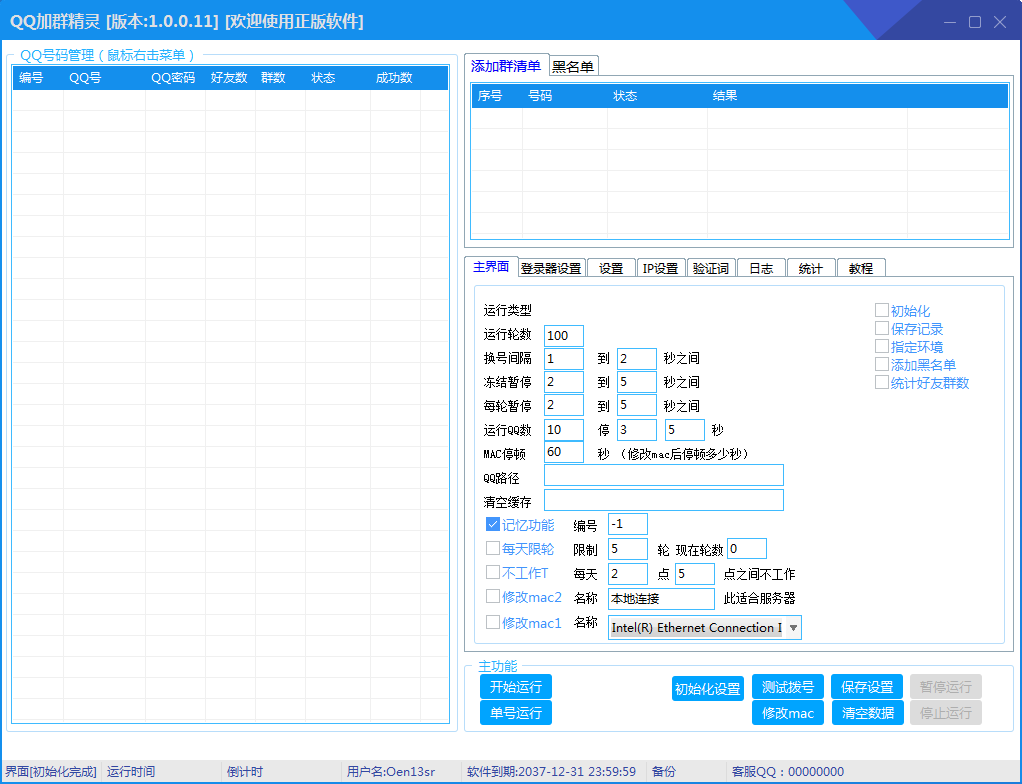Focus the 本地连接 name field
The width and height of the screenshot is (1022, 784).
(662, 598)
